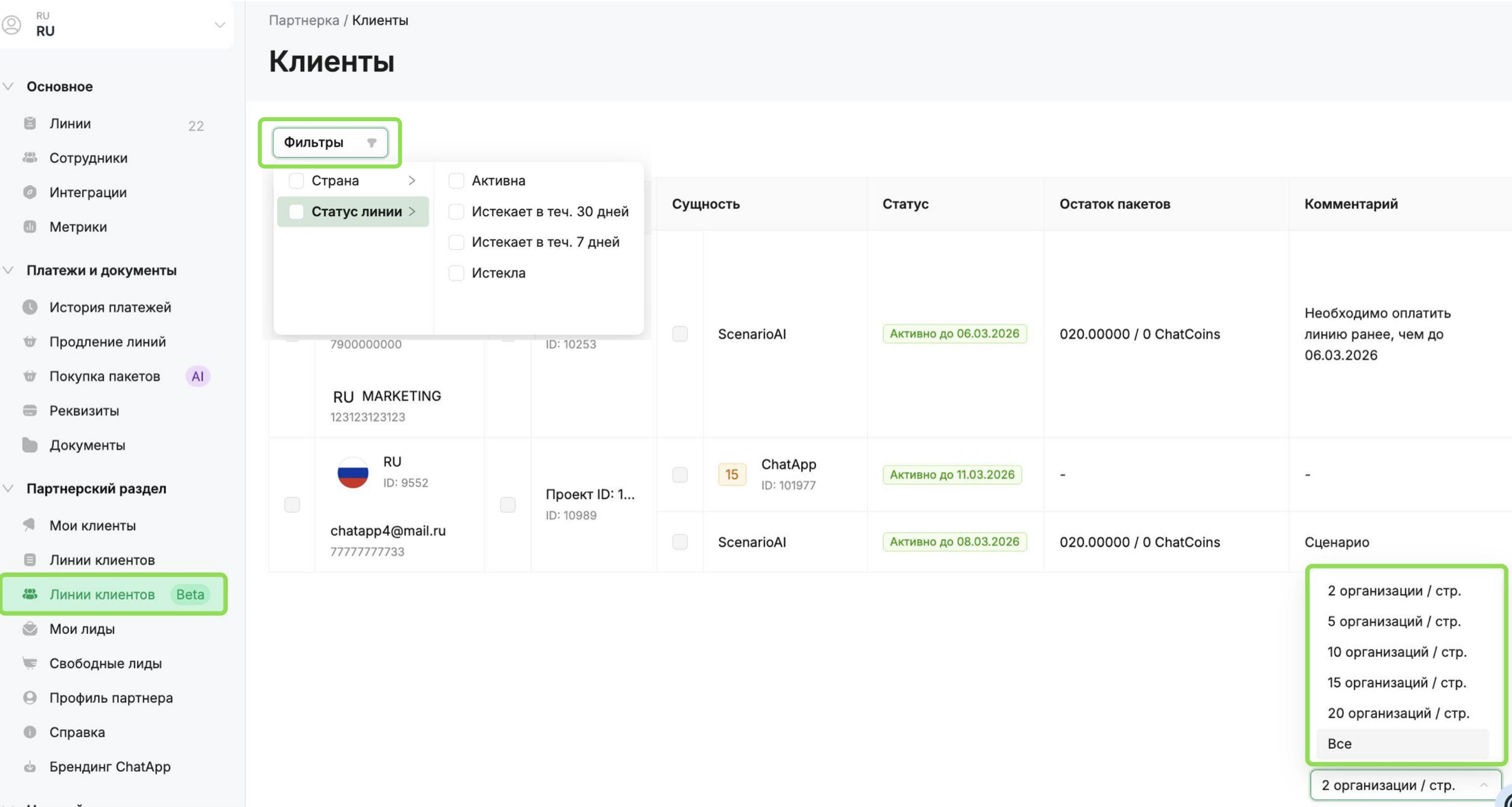Collapse the 'Основное' sidebar section
This screenshot has width=1512, height=807.
click(x=9, y=86)
